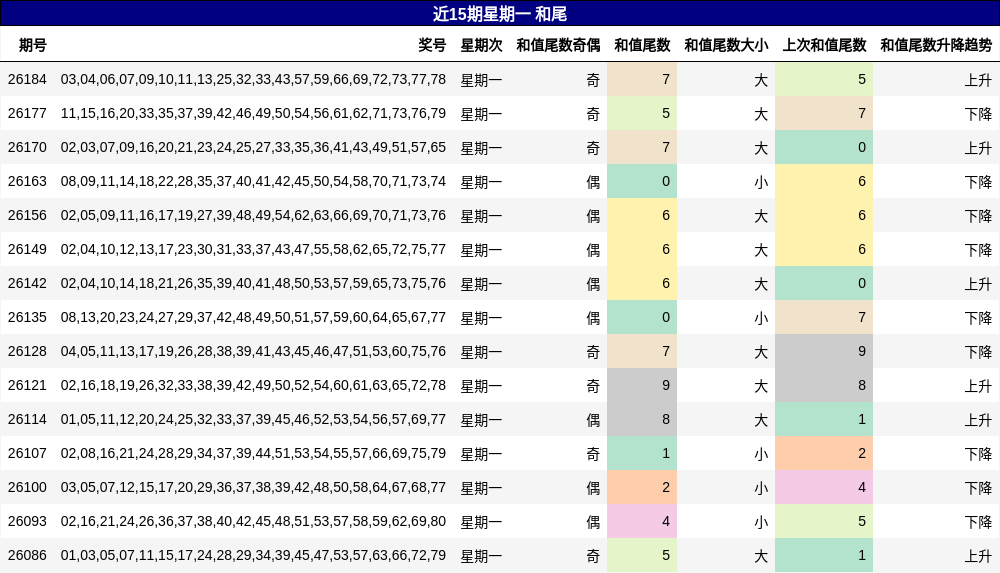Click period number 26177

tap(27, 113)
